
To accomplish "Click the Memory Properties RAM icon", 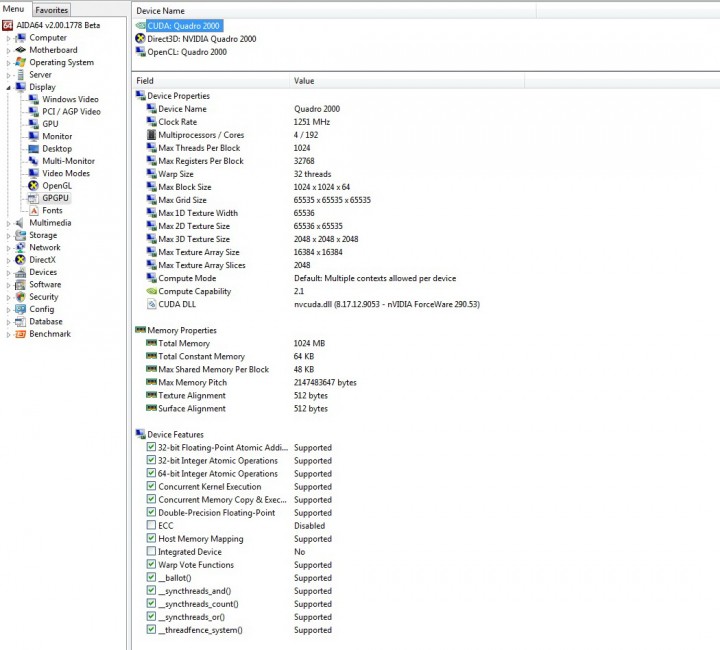I will [141, 330].
